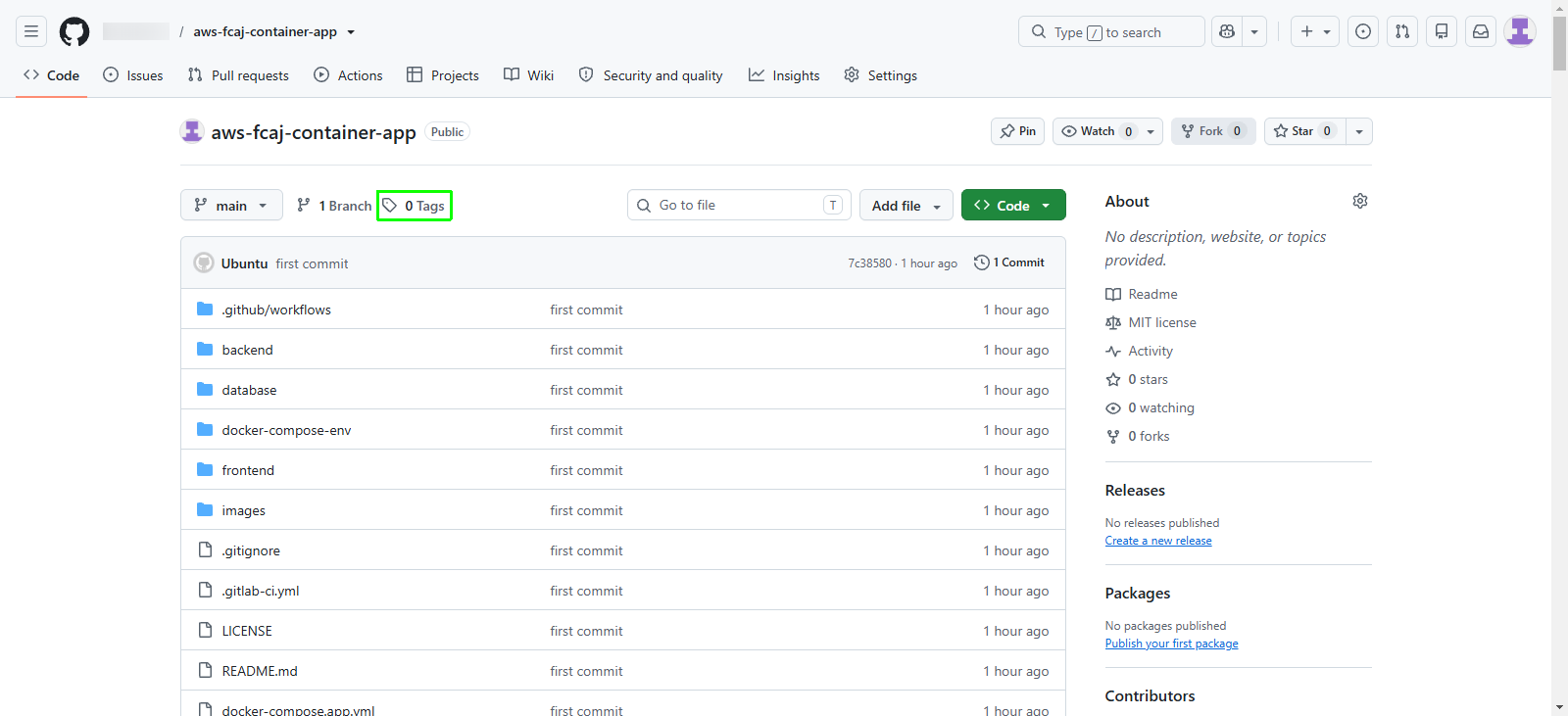This screenshot has width=1568, height=716.
Task: Open the hamburger navigation menu
Action: (x=31, y=31)
